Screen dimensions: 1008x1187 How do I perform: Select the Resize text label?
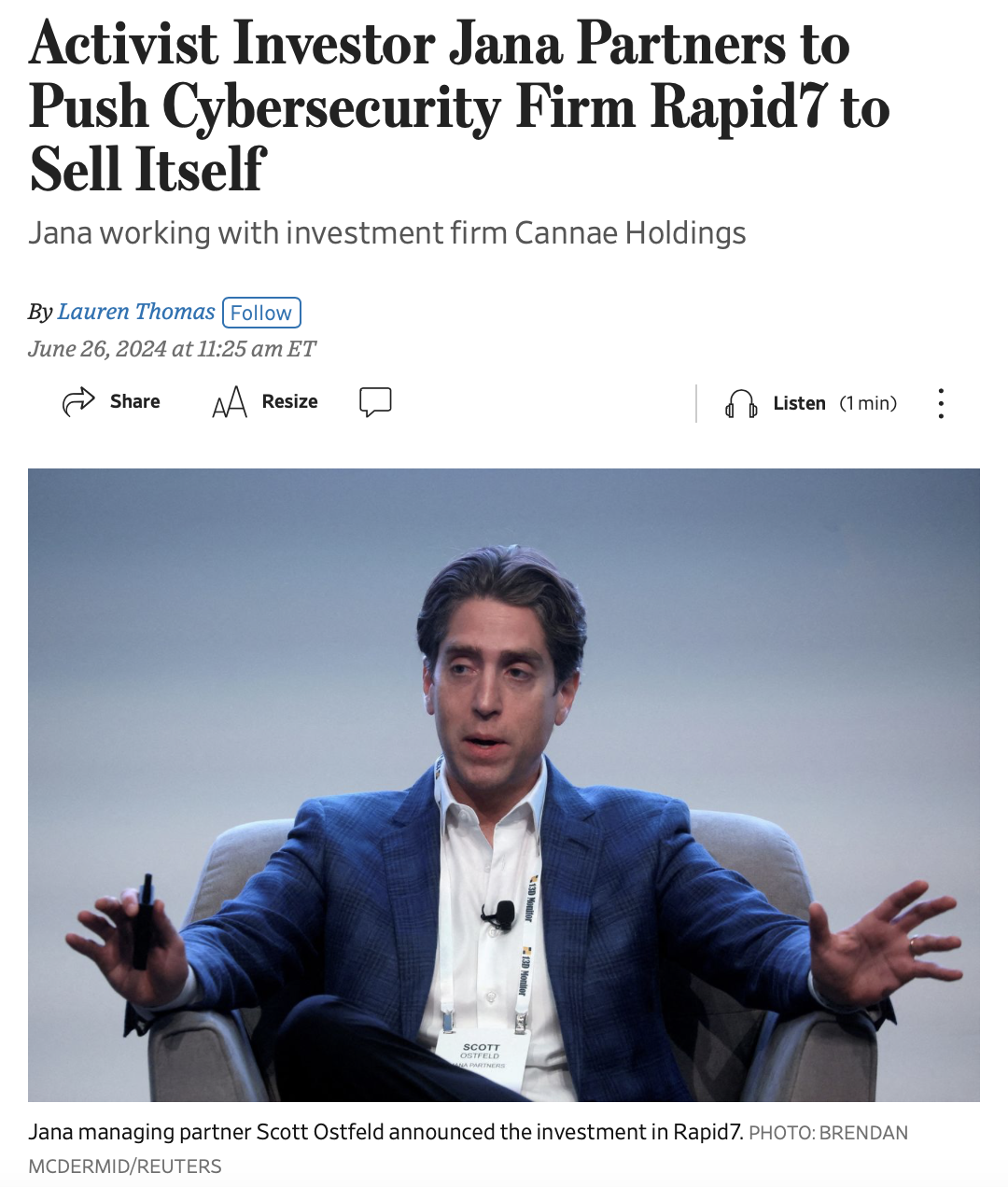pyautogui.click(x=289, y=401)
